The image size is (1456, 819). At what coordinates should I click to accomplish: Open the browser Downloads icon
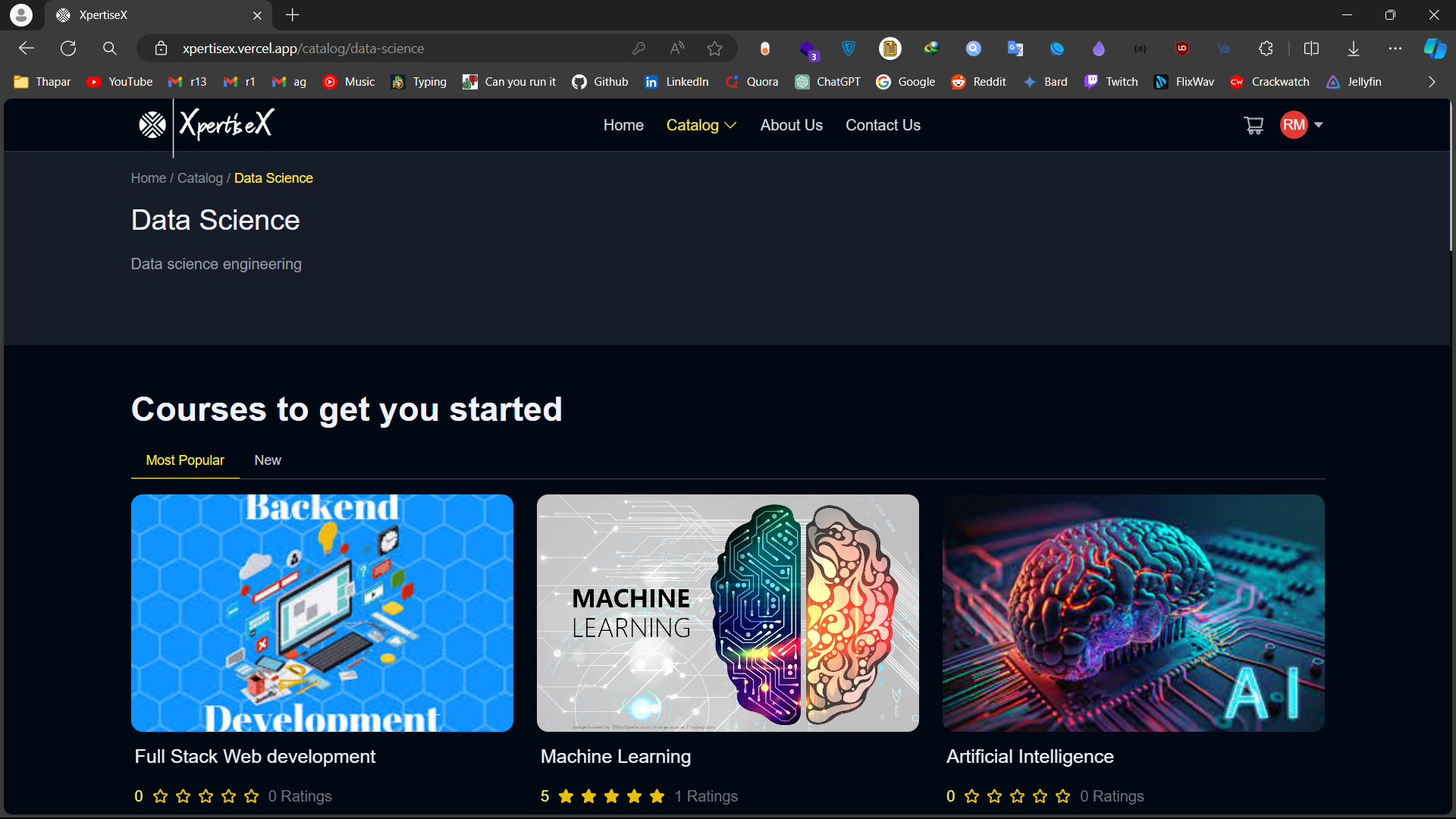click(1354, 49)
